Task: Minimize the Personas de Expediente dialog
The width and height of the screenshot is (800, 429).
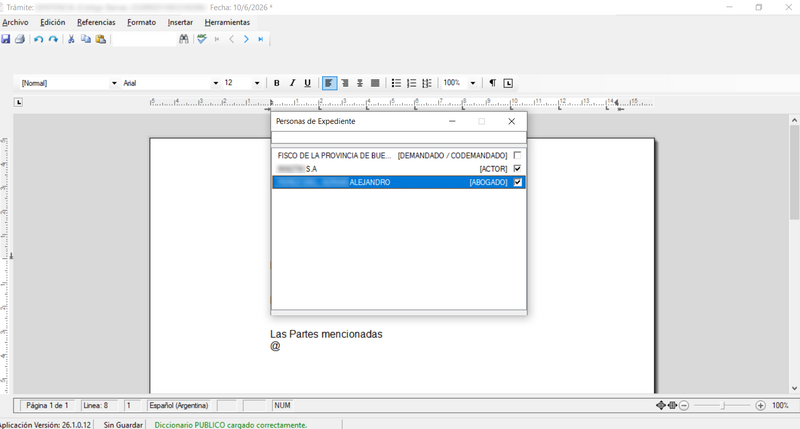Action: pyautogui.click(x=452, y=121)
